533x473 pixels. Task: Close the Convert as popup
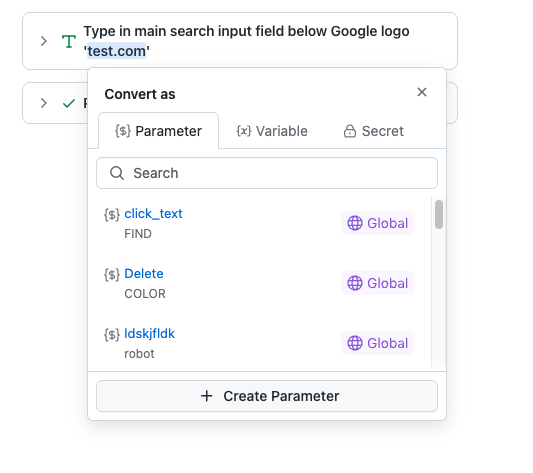coord(422,92)
